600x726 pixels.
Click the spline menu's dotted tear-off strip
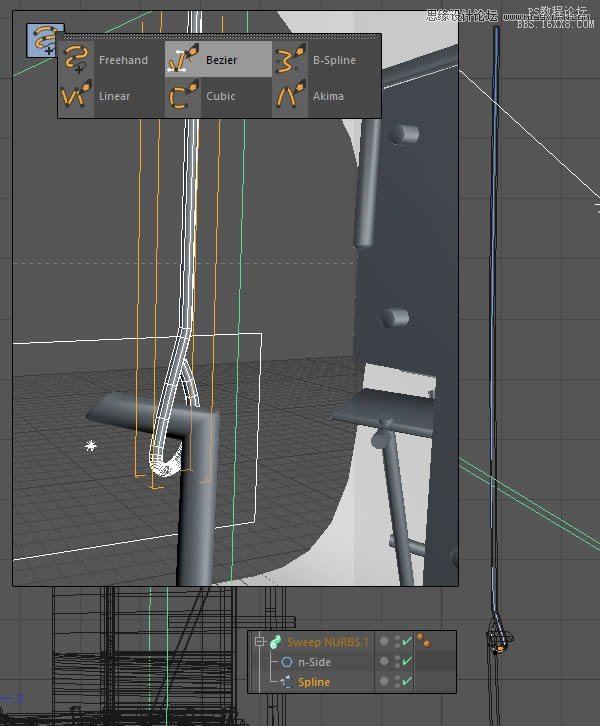point(220,37)
